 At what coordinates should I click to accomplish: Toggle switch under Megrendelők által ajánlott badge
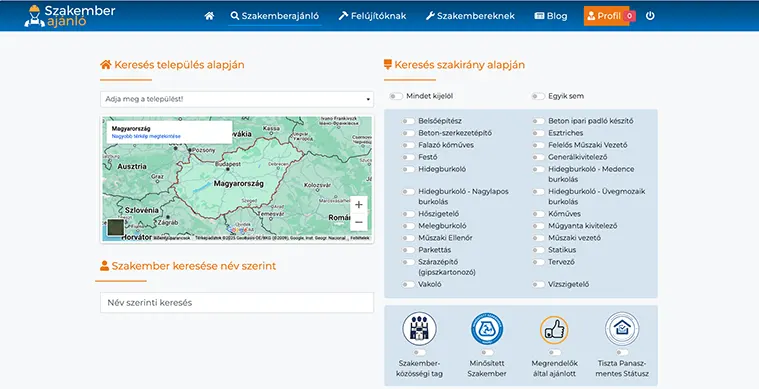(x=554, y=353)
